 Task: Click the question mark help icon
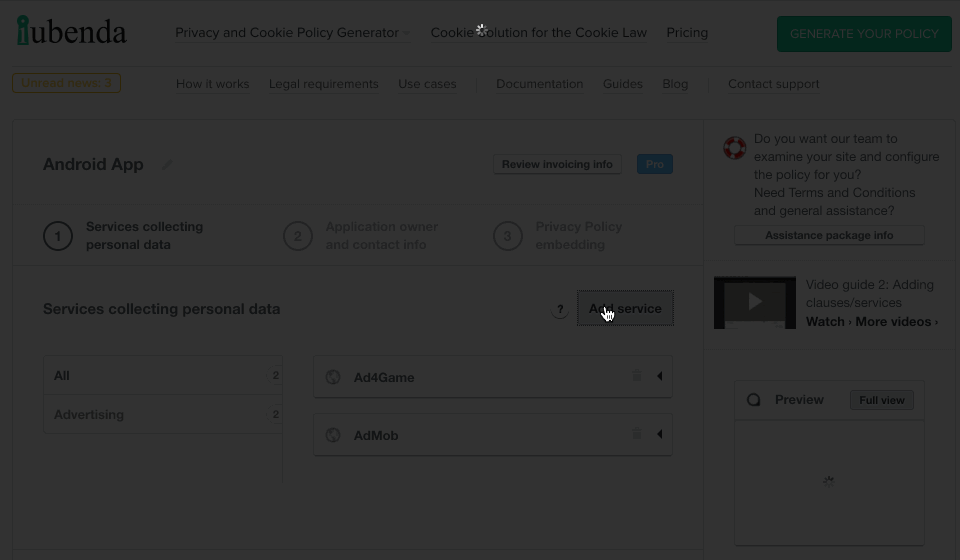point(560,310)
